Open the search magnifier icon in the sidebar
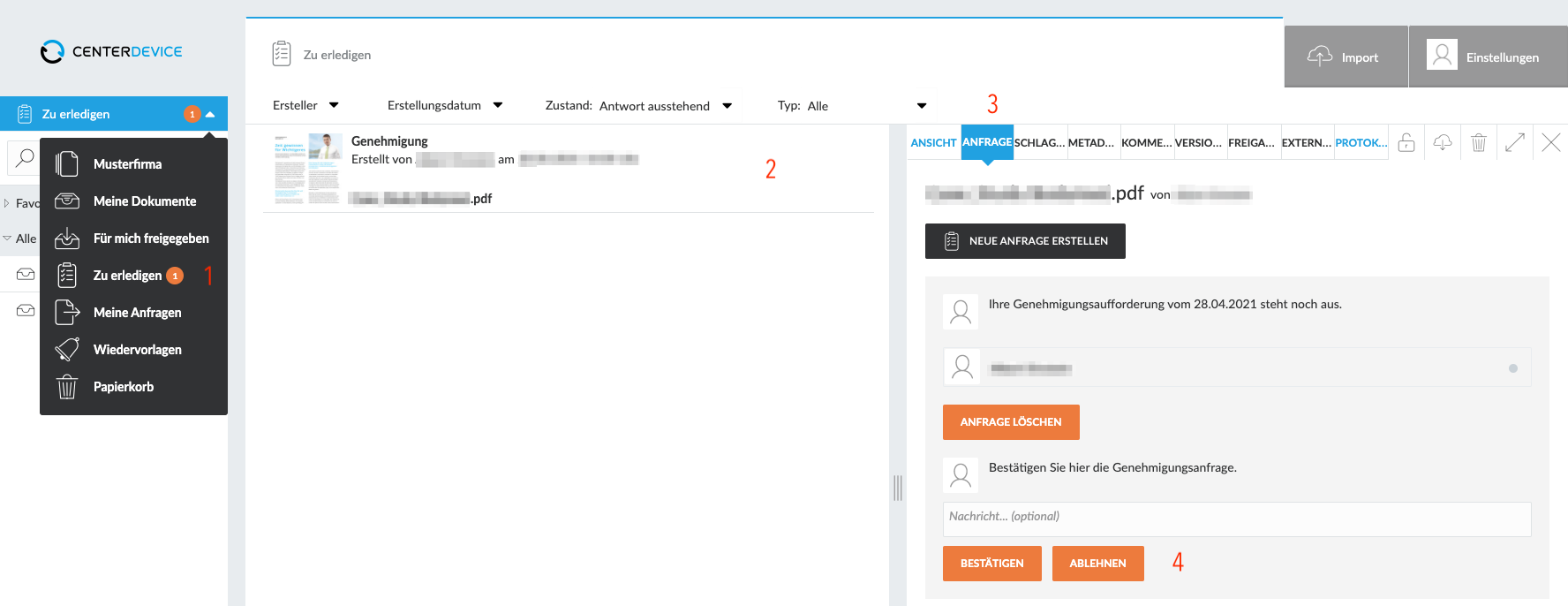Image resolution: width=1568 pixels, height=606 pixels. click(25, 158)
